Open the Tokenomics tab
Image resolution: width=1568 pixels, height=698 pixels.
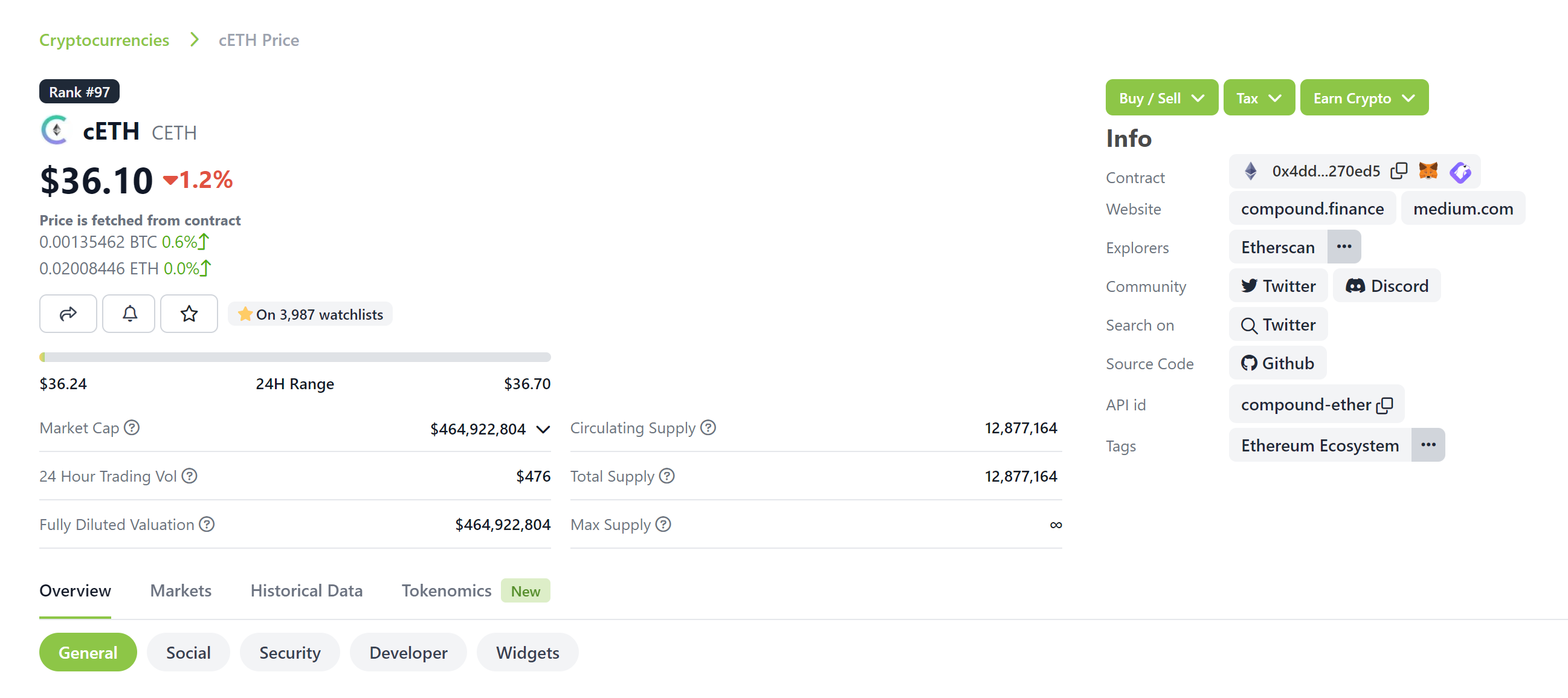click(x=446, y=590)
